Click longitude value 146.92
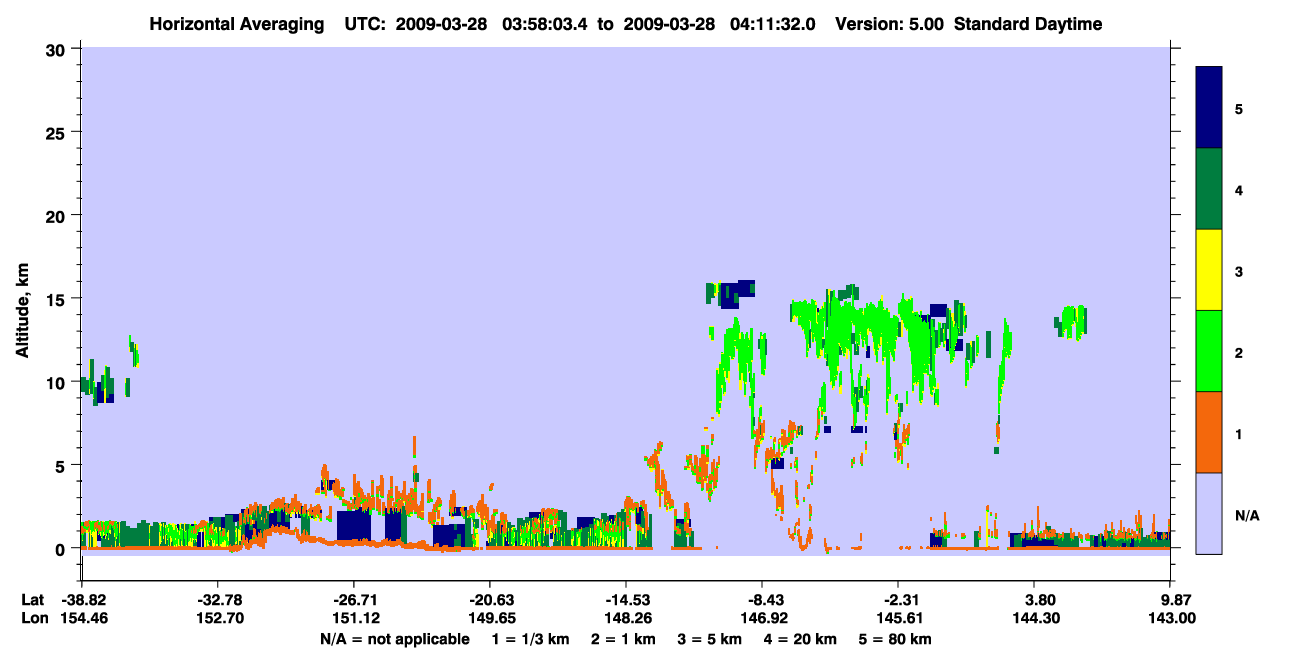 click(x=762, y=618)
